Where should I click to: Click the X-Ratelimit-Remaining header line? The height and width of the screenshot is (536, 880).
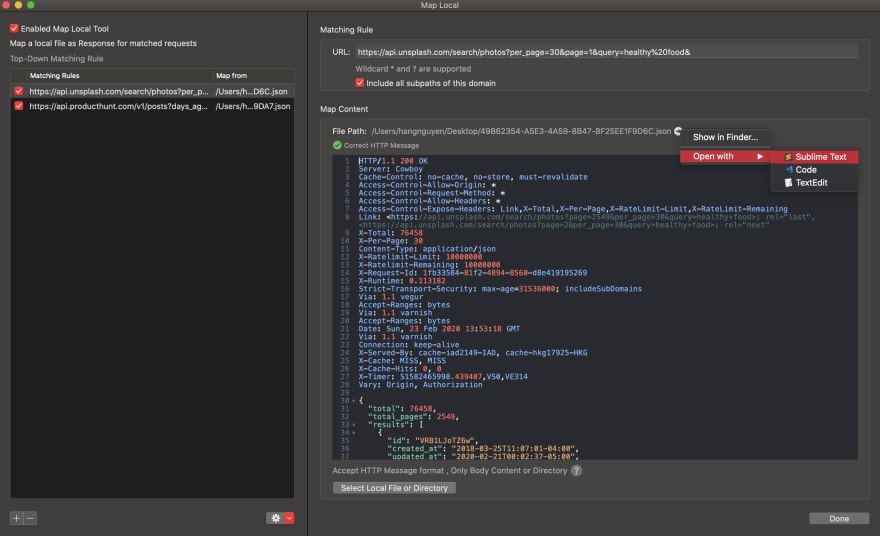point(429,264)
